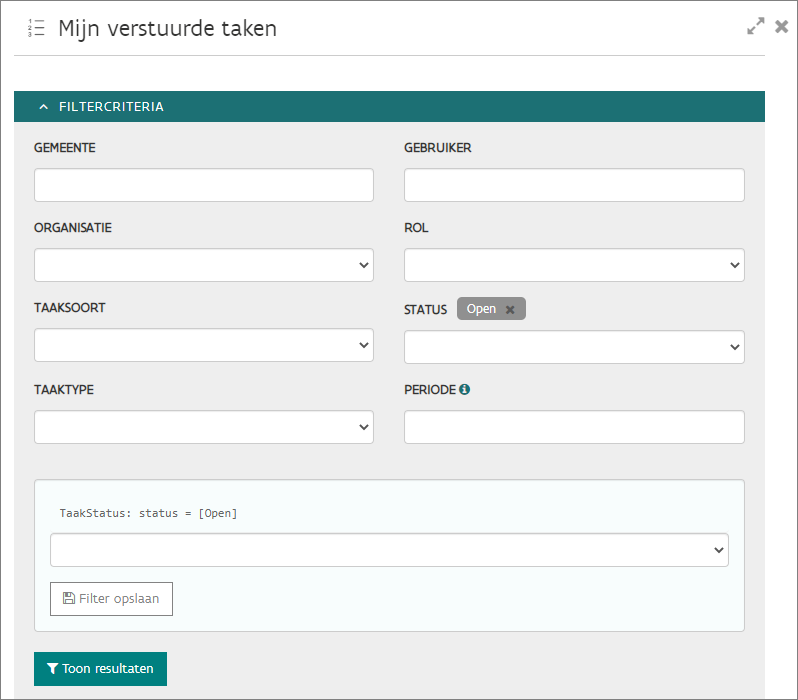Click the Periode date input field
798x700 pixels.
[574, 427]
